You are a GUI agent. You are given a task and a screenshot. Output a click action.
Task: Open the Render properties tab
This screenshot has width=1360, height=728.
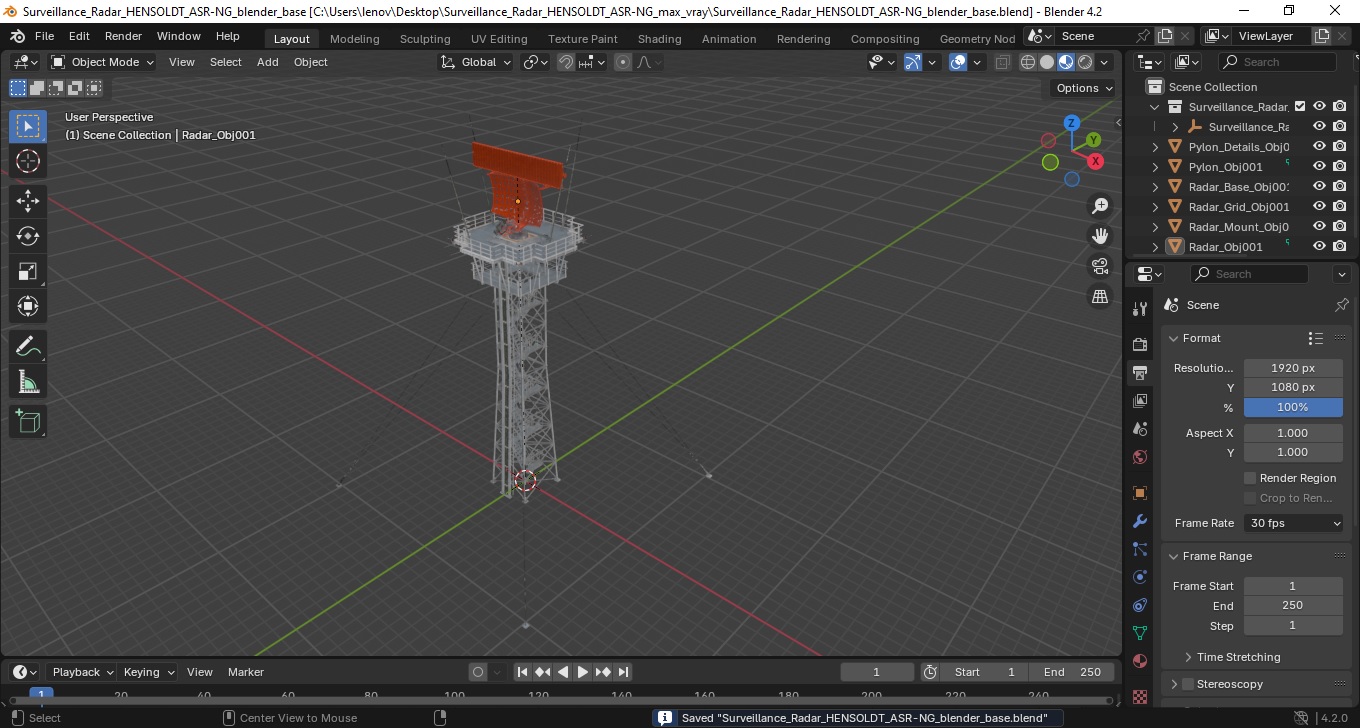[1139, 344]
